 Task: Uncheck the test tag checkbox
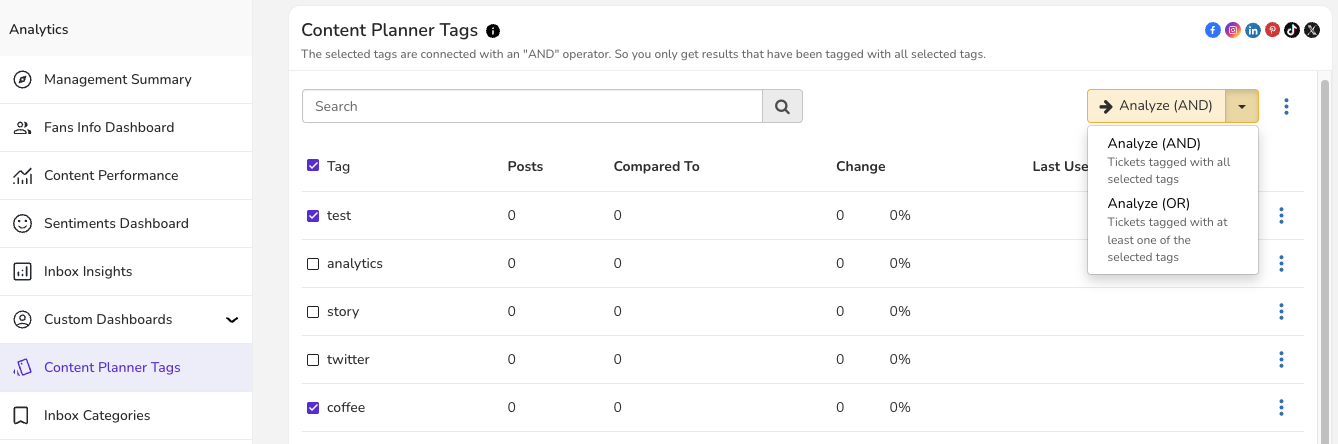pos(313,216)
